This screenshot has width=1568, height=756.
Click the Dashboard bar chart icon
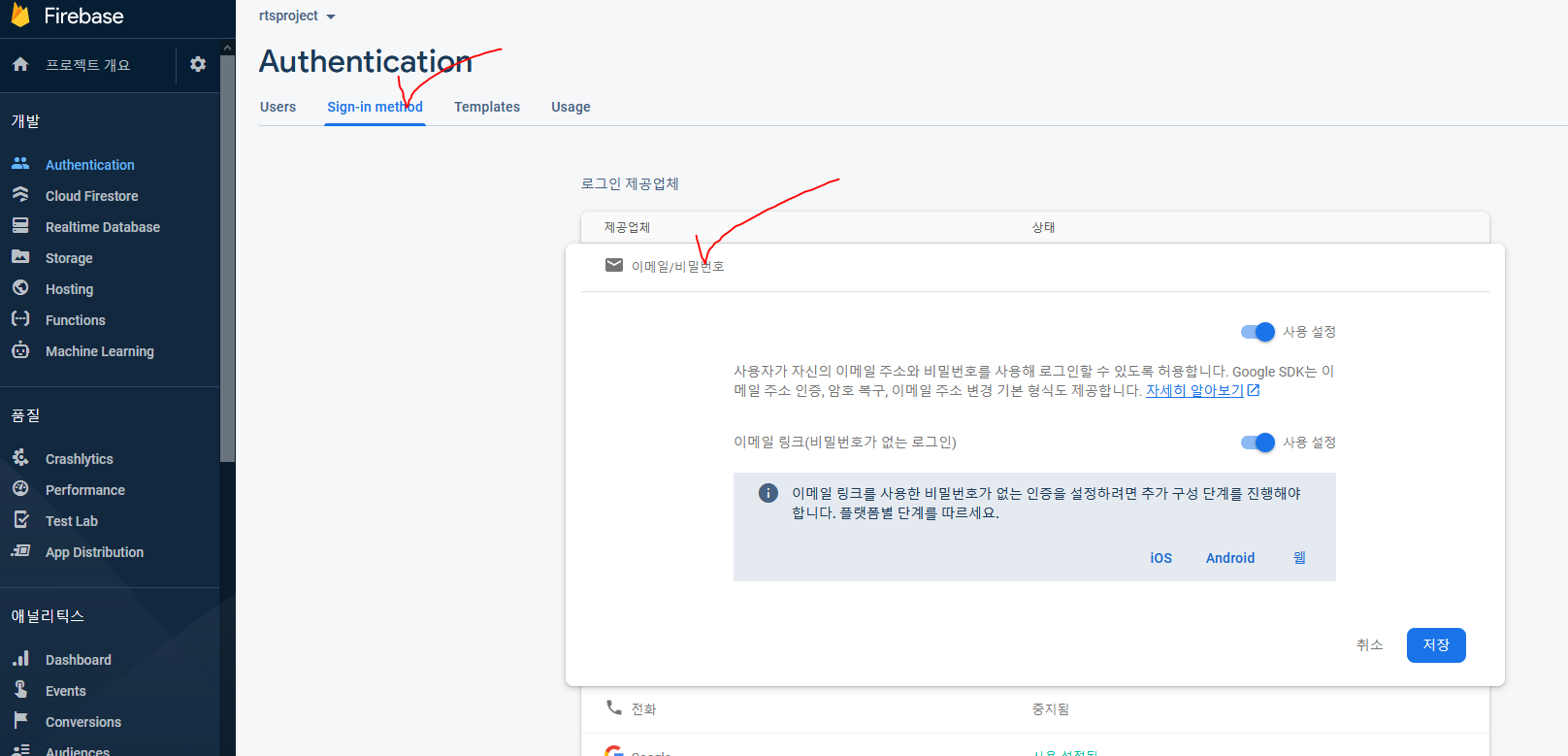point(20,658)
